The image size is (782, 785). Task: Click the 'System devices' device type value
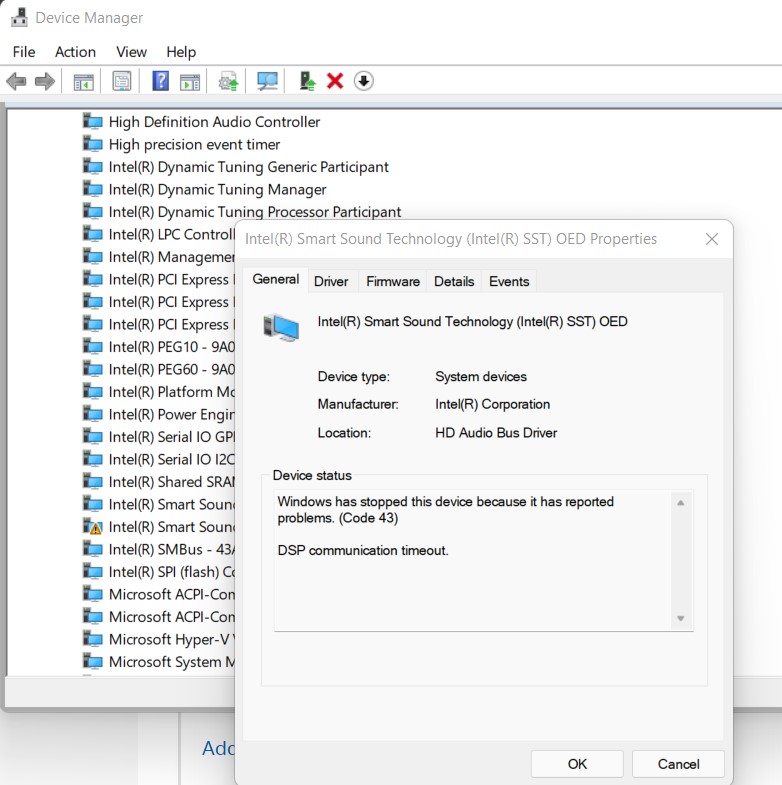pos(481,376)
